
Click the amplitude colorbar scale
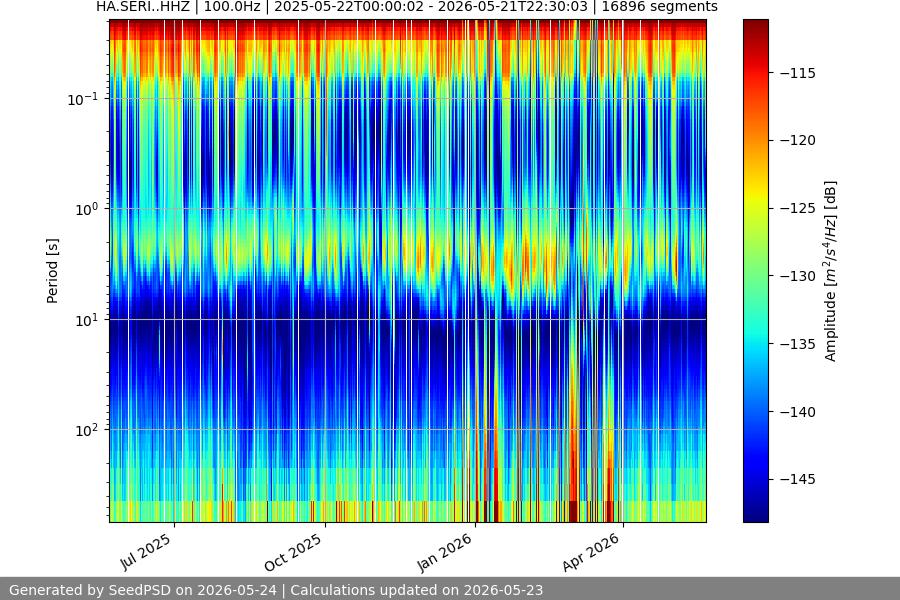point(755,271)
